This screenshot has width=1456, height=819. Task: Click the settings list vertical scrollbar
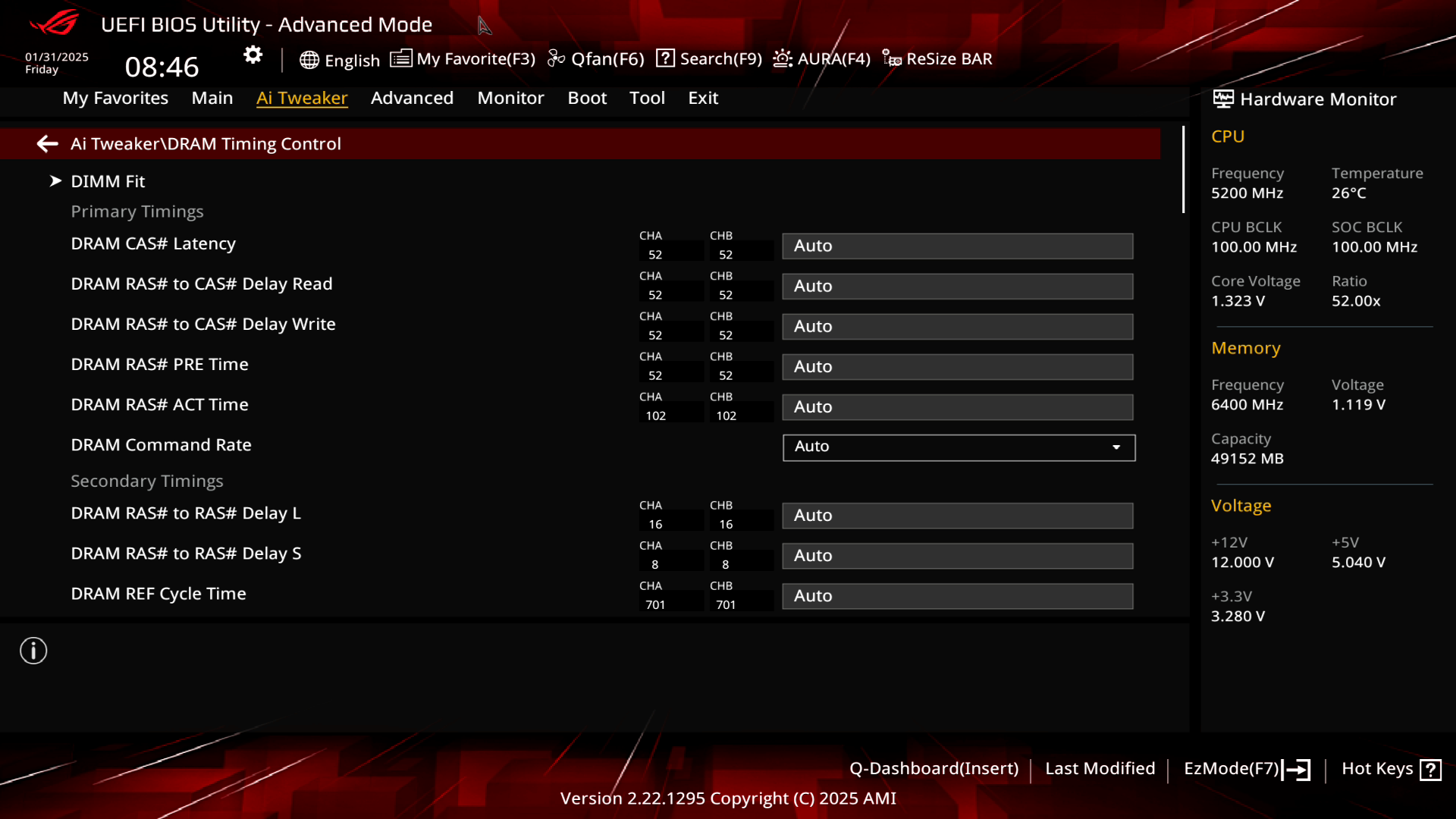point(1183,170)
